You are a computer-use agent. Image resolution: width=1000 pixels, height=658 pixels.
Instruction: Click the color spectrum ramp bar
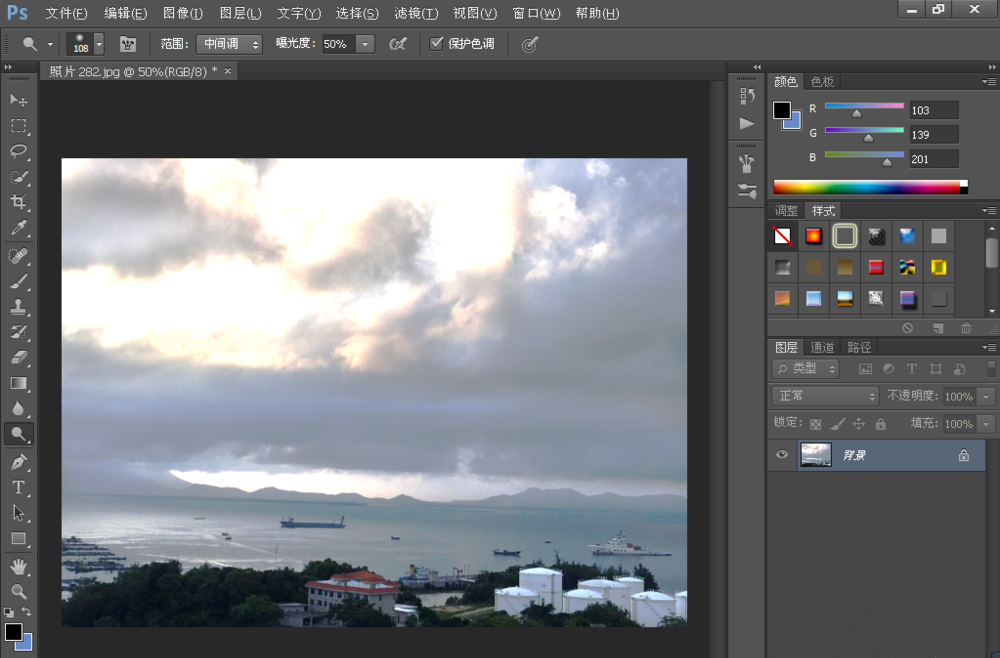point(866,187)
